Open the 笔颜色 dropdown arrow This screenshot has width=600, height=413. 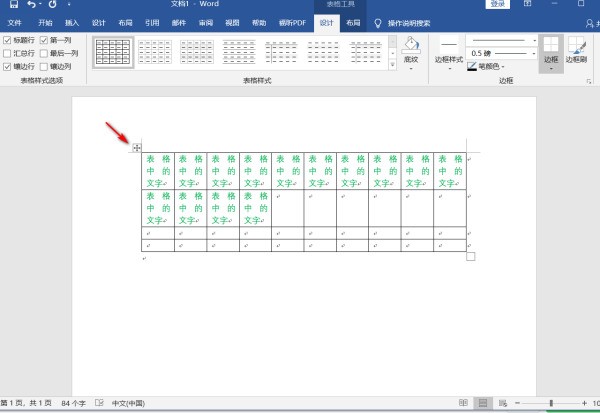[503, 67]
